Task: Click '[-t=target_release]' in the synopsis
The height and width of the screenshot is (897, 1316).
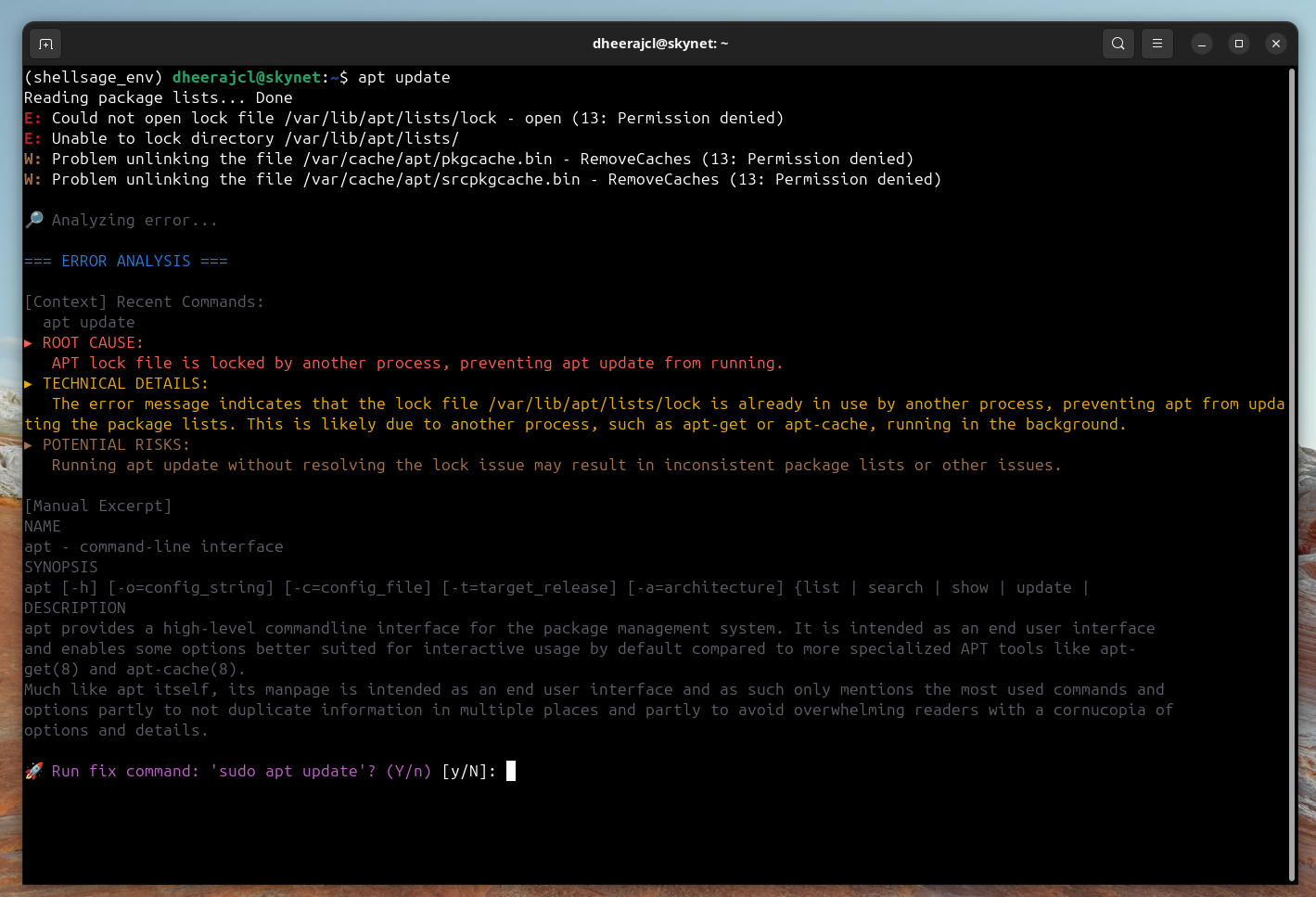Action: pyautogui.click(x=530, y=588)
